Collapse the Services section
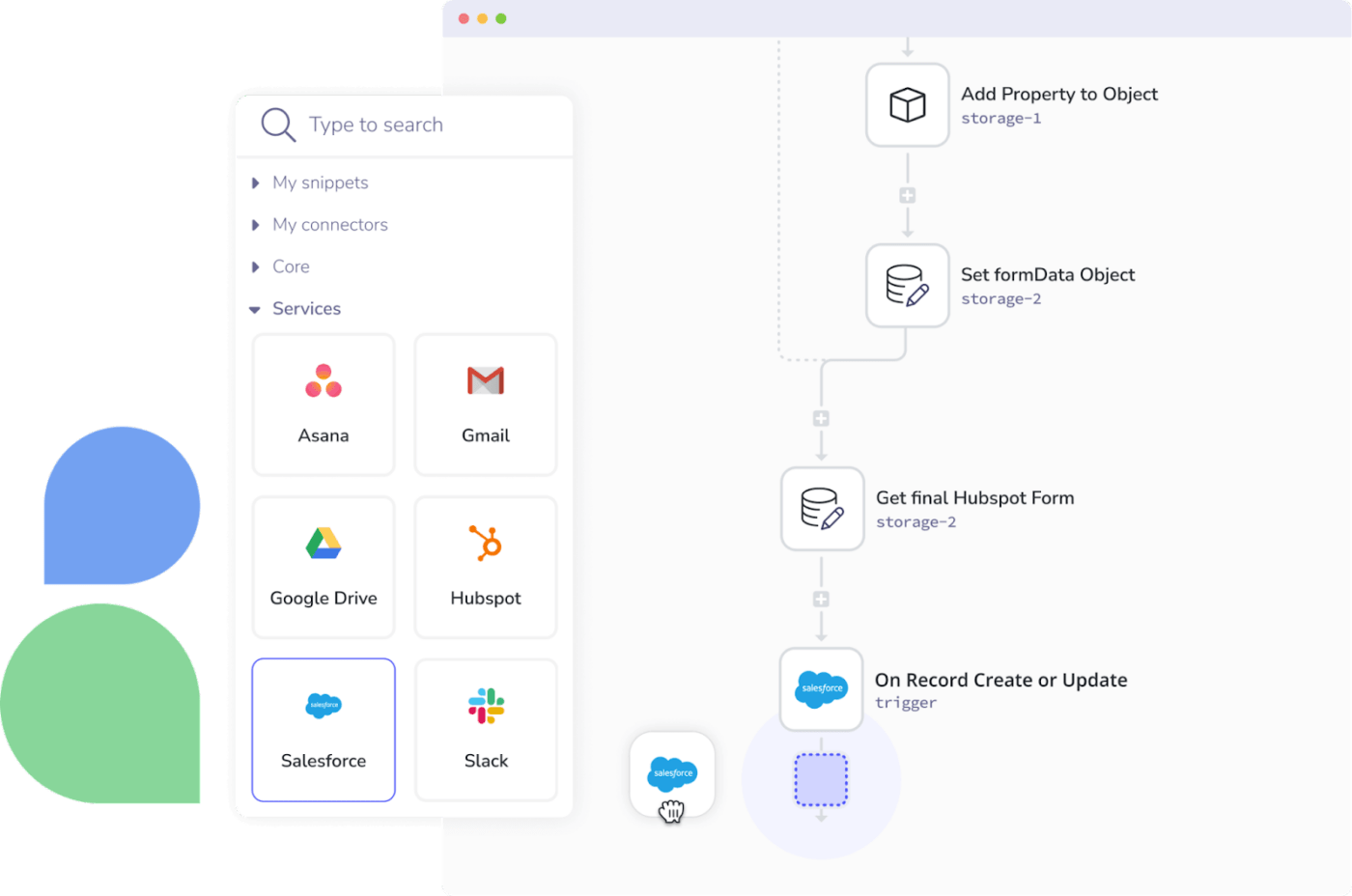This screenshot has height=896, width=1352. pyautogui.click(x=295, y=309)
